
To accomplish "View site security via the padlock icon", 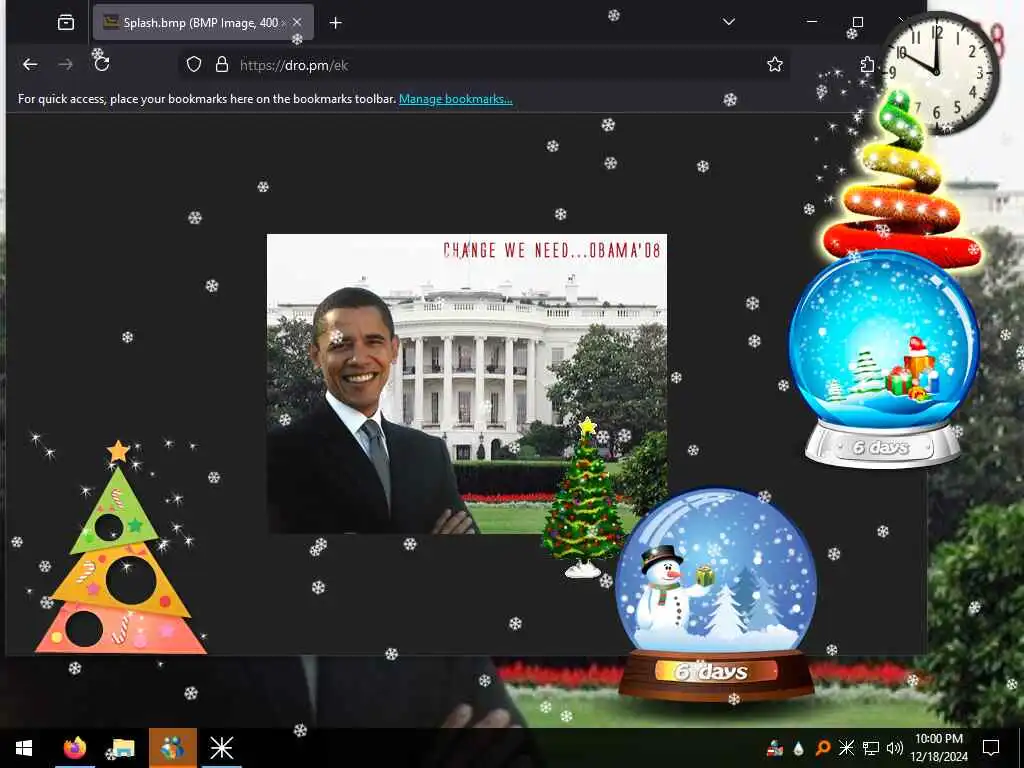I will tap(222, 65).
